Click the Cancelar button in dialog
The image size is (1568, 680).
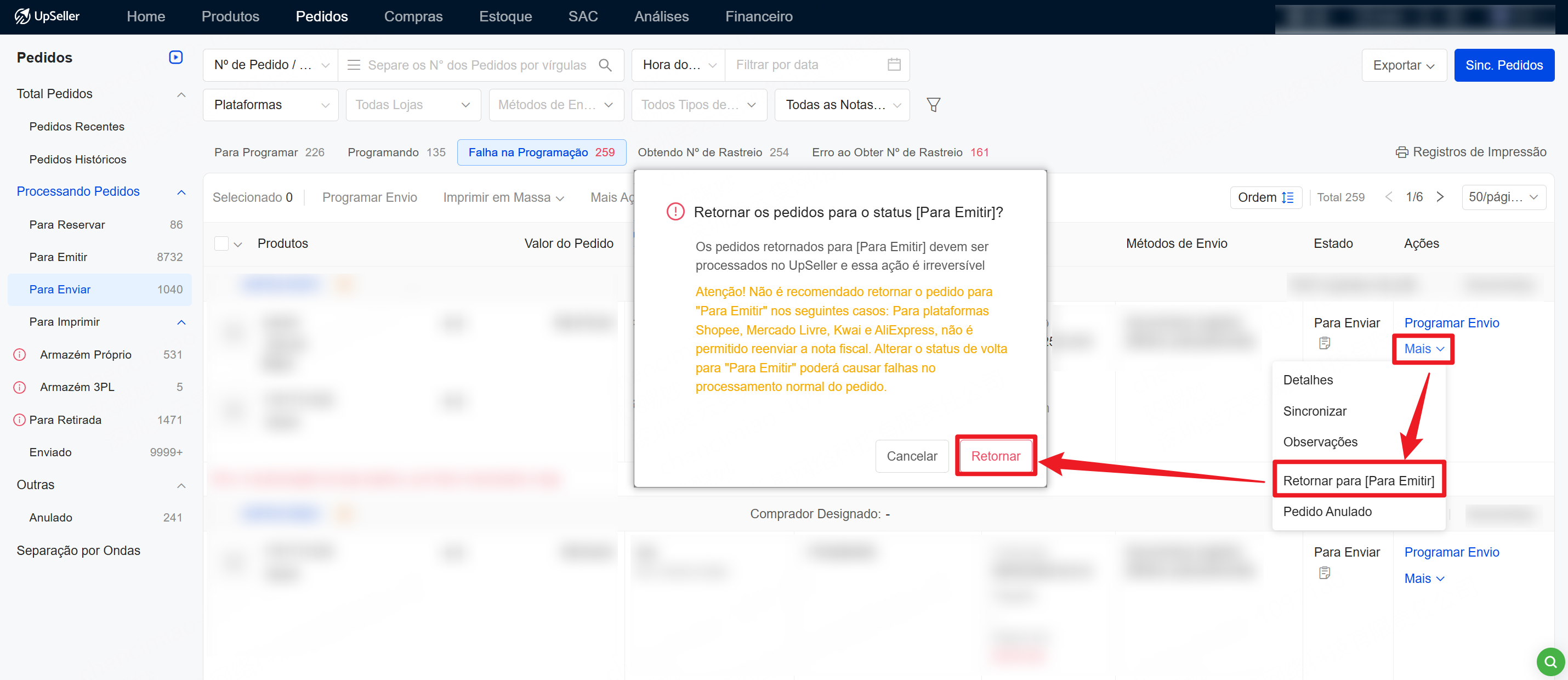[911, 456]
